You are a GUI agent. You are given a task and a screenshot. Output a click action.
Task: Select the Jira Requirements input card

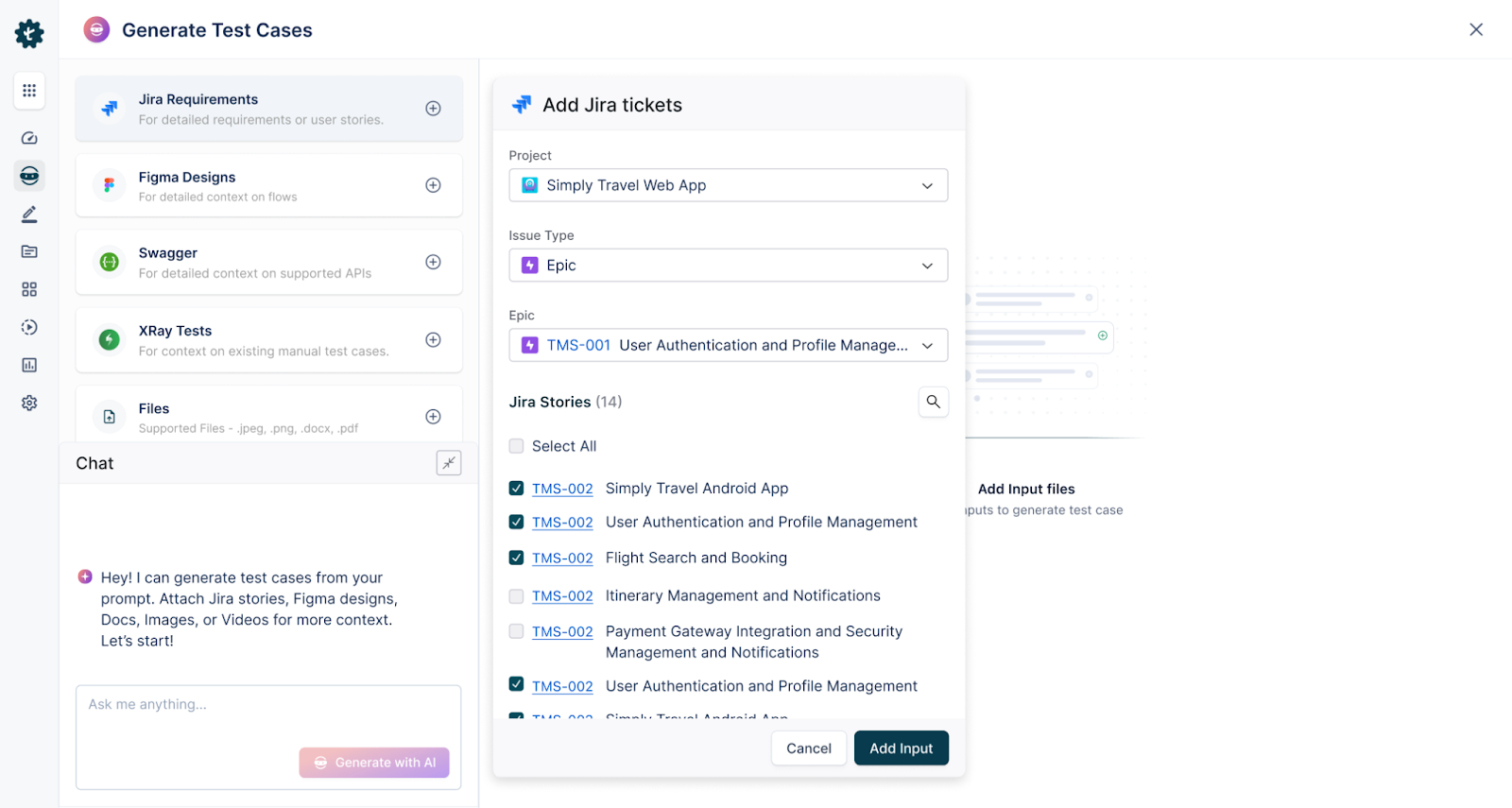(269, 109)
